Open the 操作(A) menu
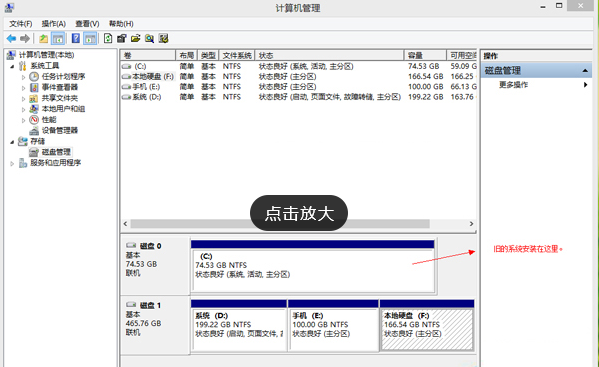599x367 pixels. (53, 24)
